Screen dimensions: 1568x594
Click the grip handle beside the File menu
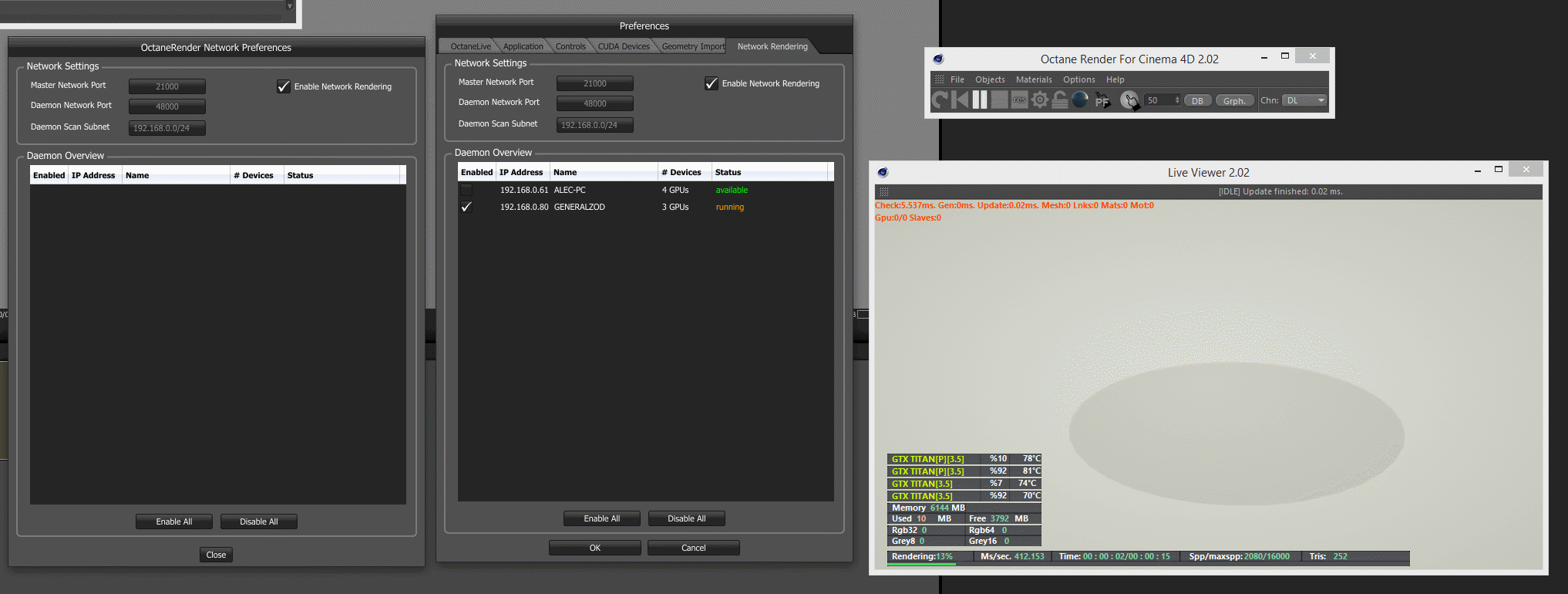939,79
